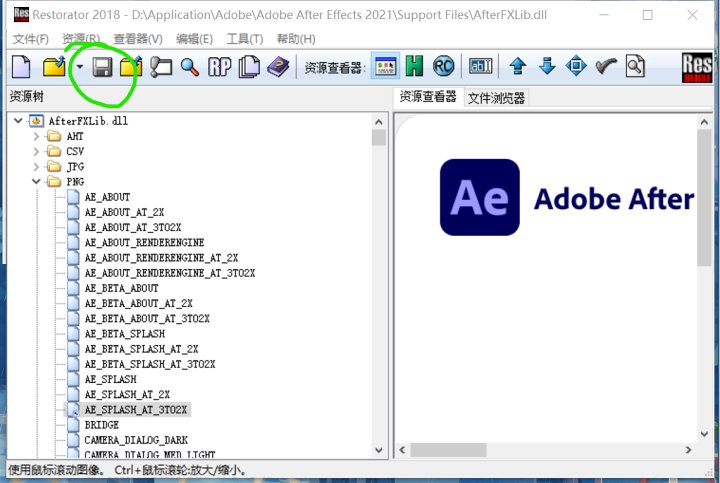
Task: Click the Copy pages icon
Action: [249, 67]
